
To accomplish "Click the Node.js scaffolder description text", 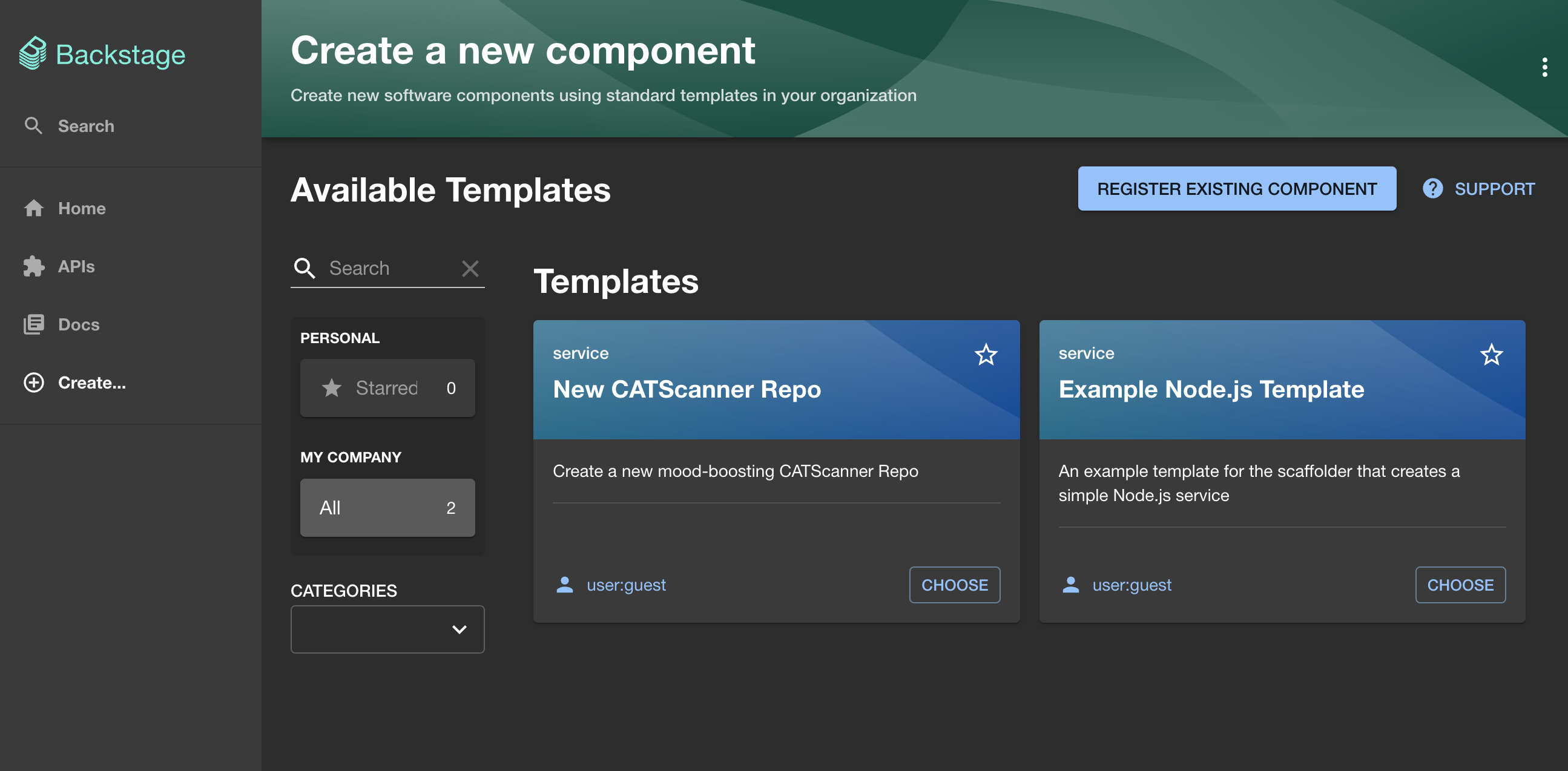I will (x=1259, y=483).
